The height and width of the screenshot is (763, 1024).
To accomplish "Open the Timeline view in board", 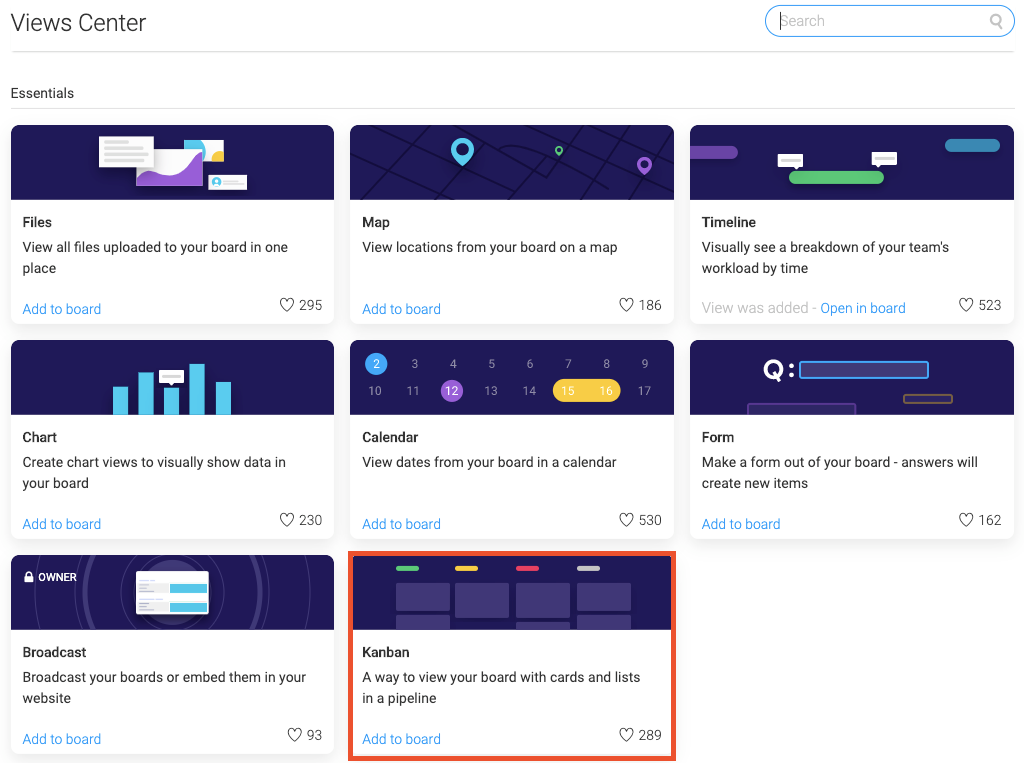I will coord(863,308).
